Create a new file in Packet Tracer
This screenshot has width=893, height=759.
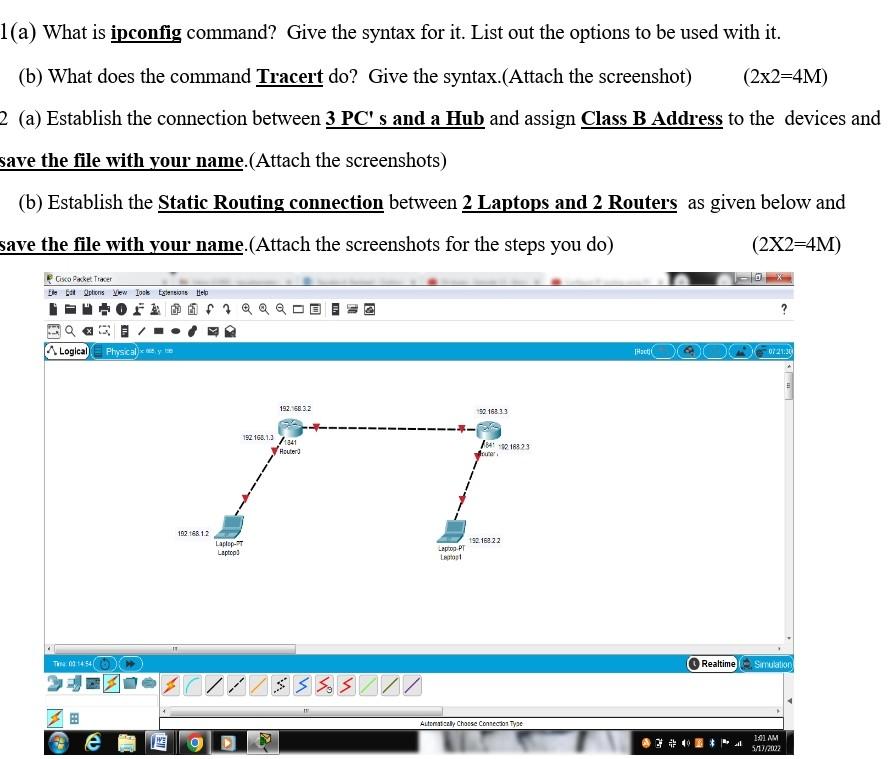pos(51,308)
